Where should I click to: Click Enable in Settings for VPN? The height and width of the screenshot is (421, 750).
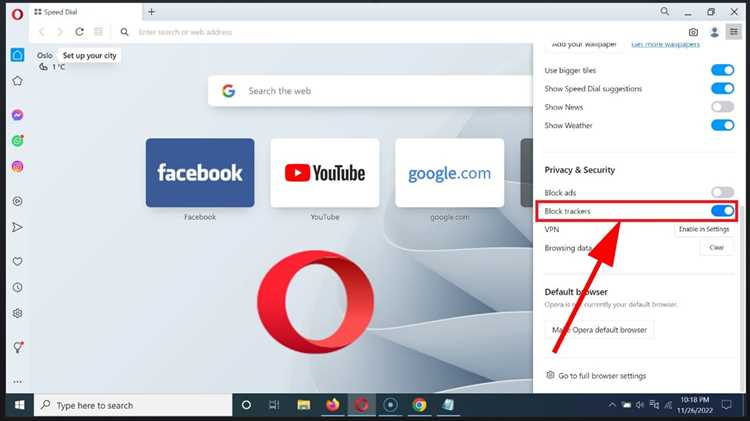pyautogui.click(x=704, y=230)
